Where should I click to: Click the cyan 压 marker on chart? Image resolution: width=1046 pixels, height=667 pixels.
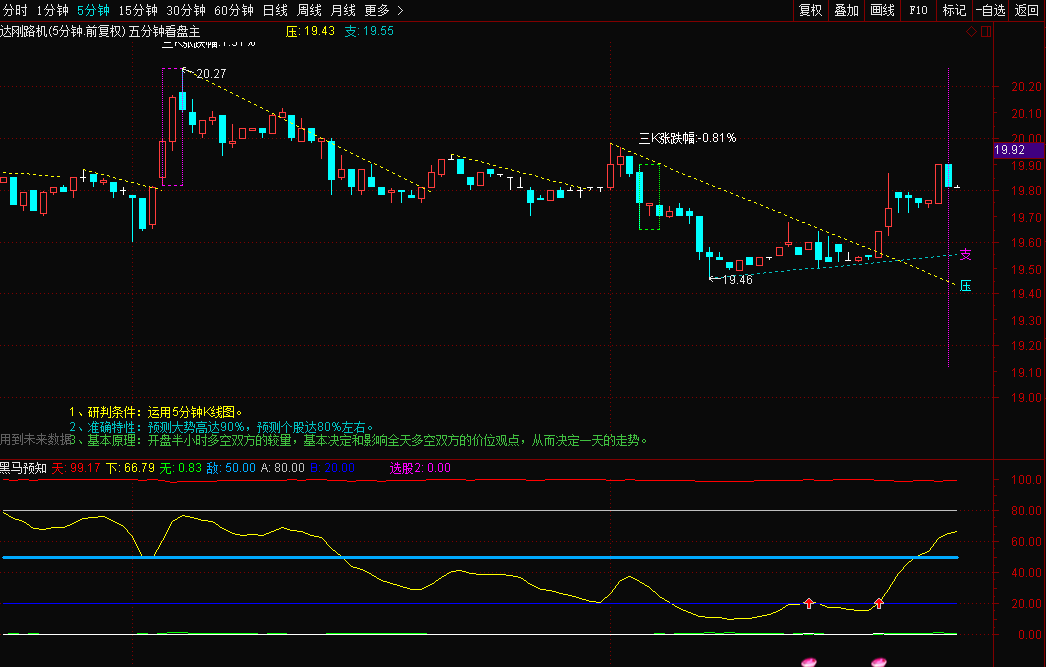coord(965,285)
